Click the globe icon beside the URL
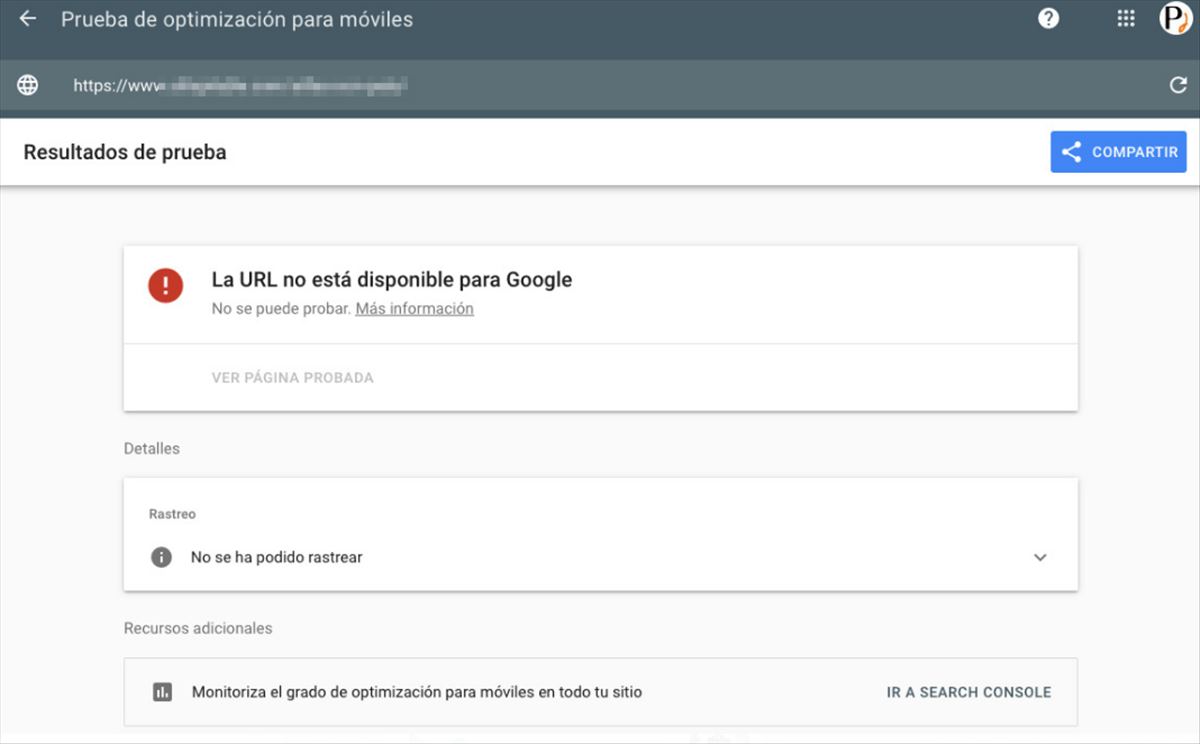The image size is (1200, 744). click(x=28, y=85)
